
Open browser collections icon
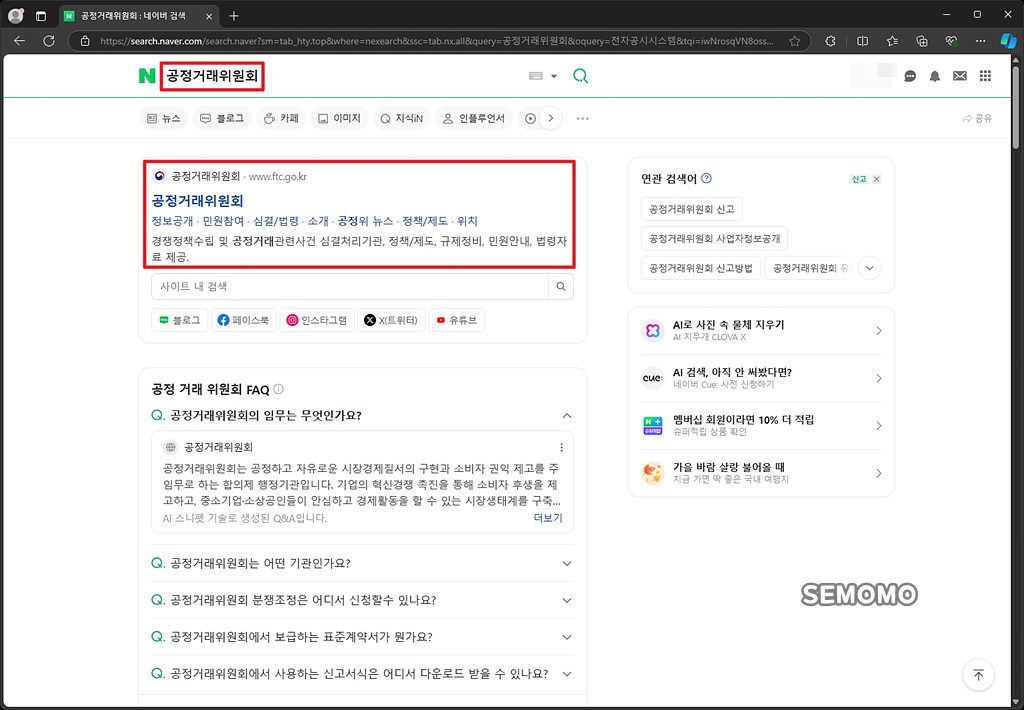coord(921,41)
